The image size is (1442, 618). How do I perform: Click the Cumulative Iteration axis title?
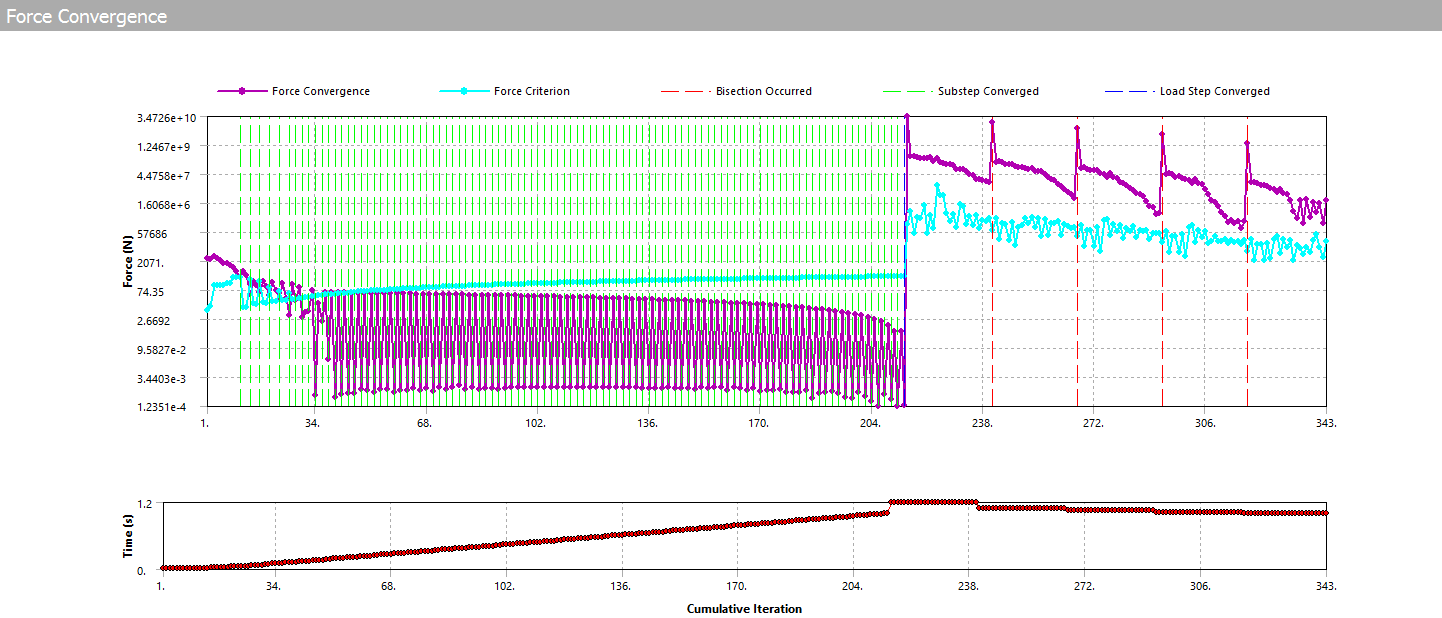click(x=744, y=608)
